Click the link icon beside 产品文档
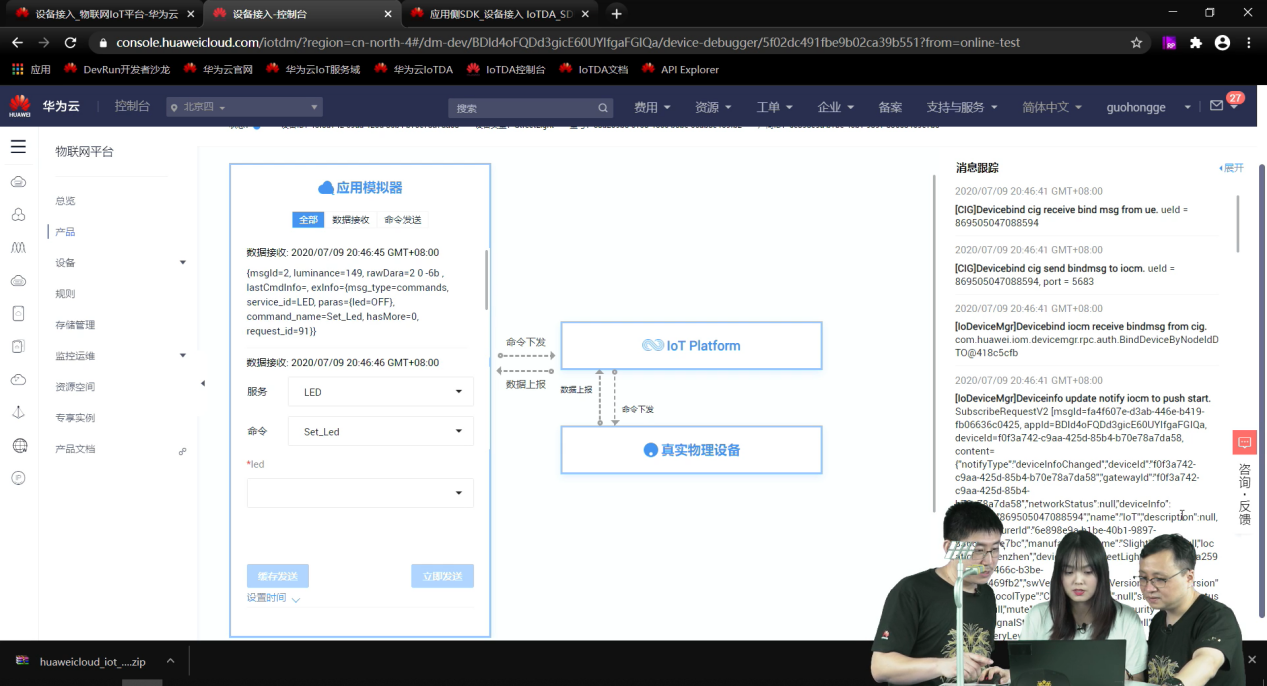The image size is (1267, 686). (x=182, y=451)
